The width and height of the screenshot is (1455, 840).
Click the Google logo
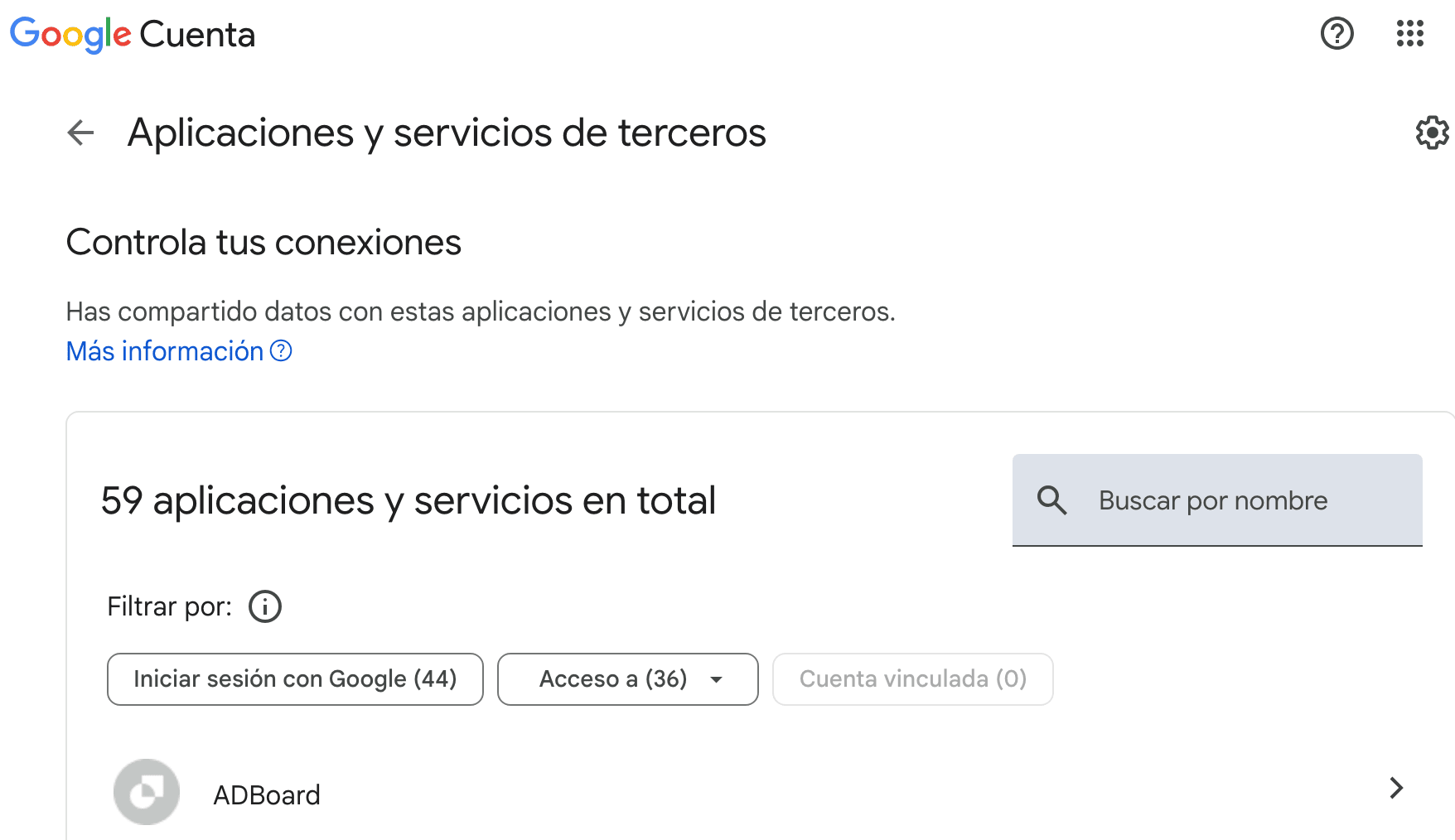point(70,34)
